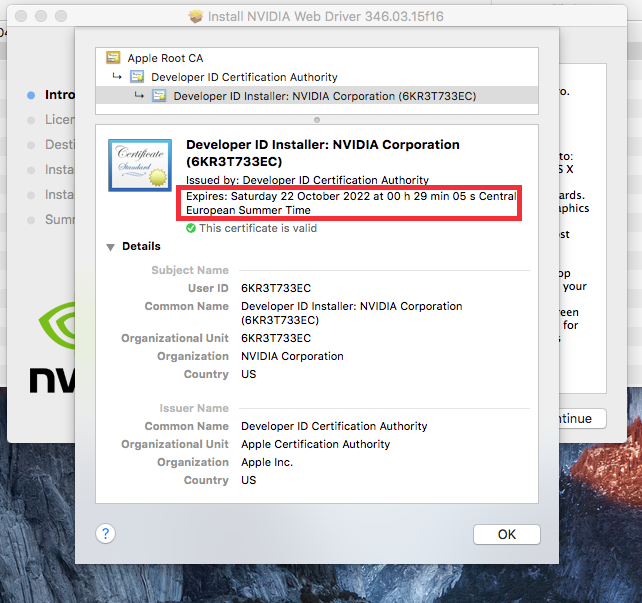Click the NVIDIA logo in installer window
642x603 pixels.
coord(52,348)
